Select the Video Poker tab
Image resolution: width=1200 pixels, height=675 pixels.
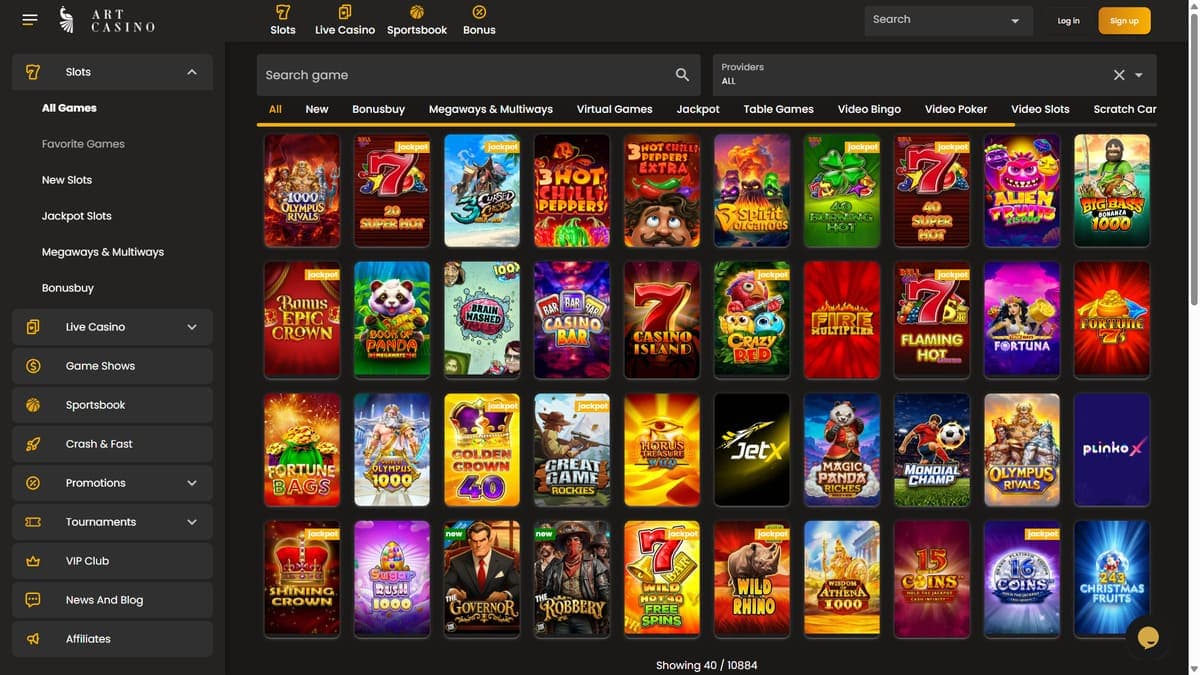(x=956, y=109)
